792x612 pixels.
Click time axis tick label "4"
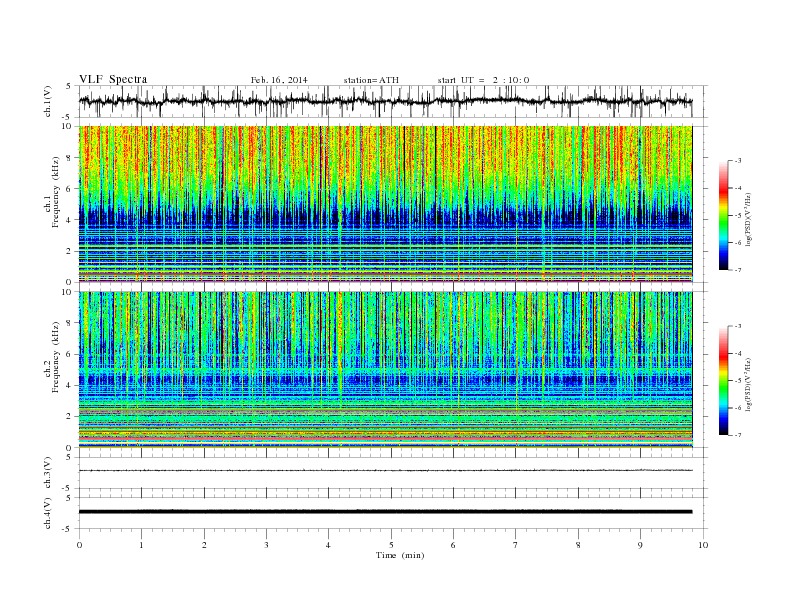(x=328, y=545)
